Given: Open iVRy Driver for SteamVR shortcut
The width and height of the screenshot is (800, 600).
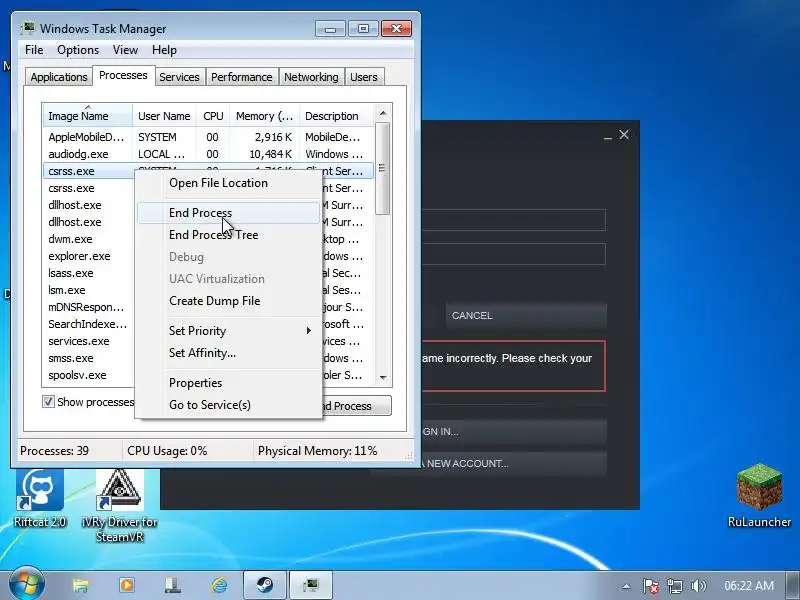Looking at the screenshot, I should [x=120, y=505].
